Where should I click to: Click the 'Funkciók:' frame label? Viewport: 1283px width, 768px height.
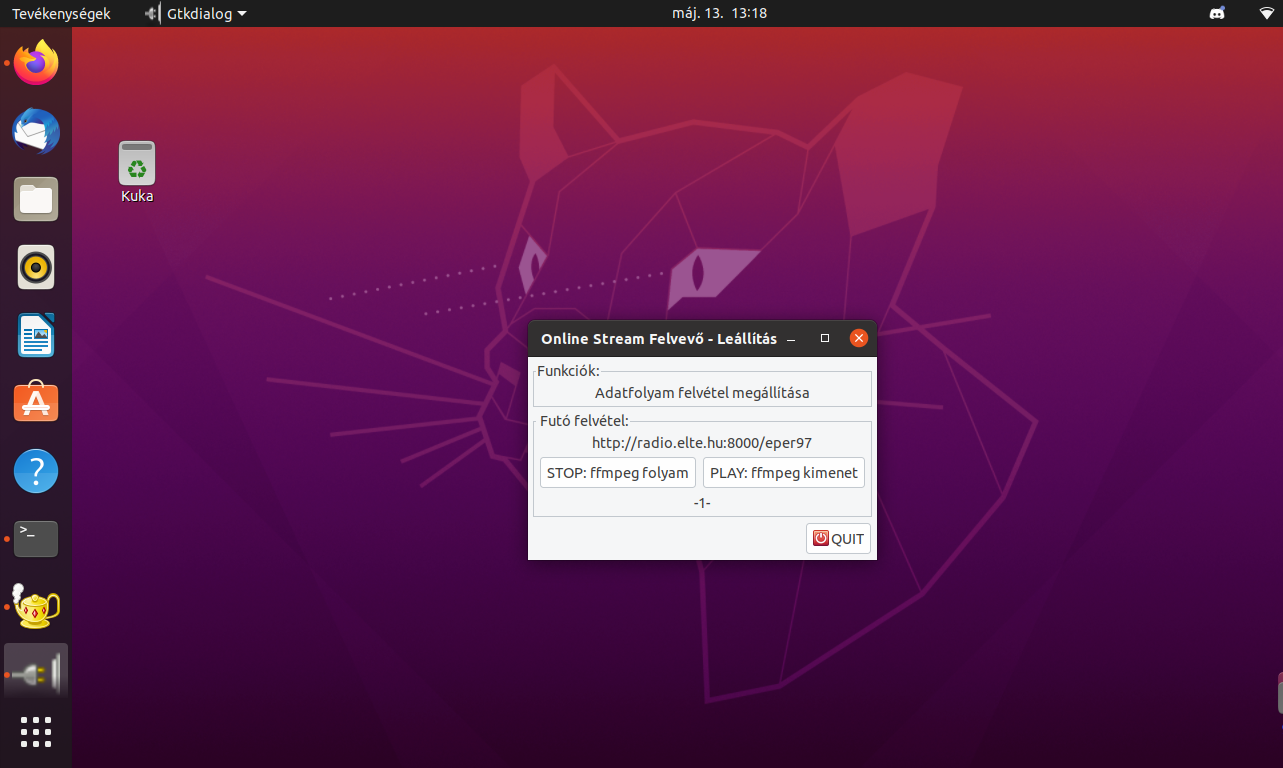(x=568, y=371)
